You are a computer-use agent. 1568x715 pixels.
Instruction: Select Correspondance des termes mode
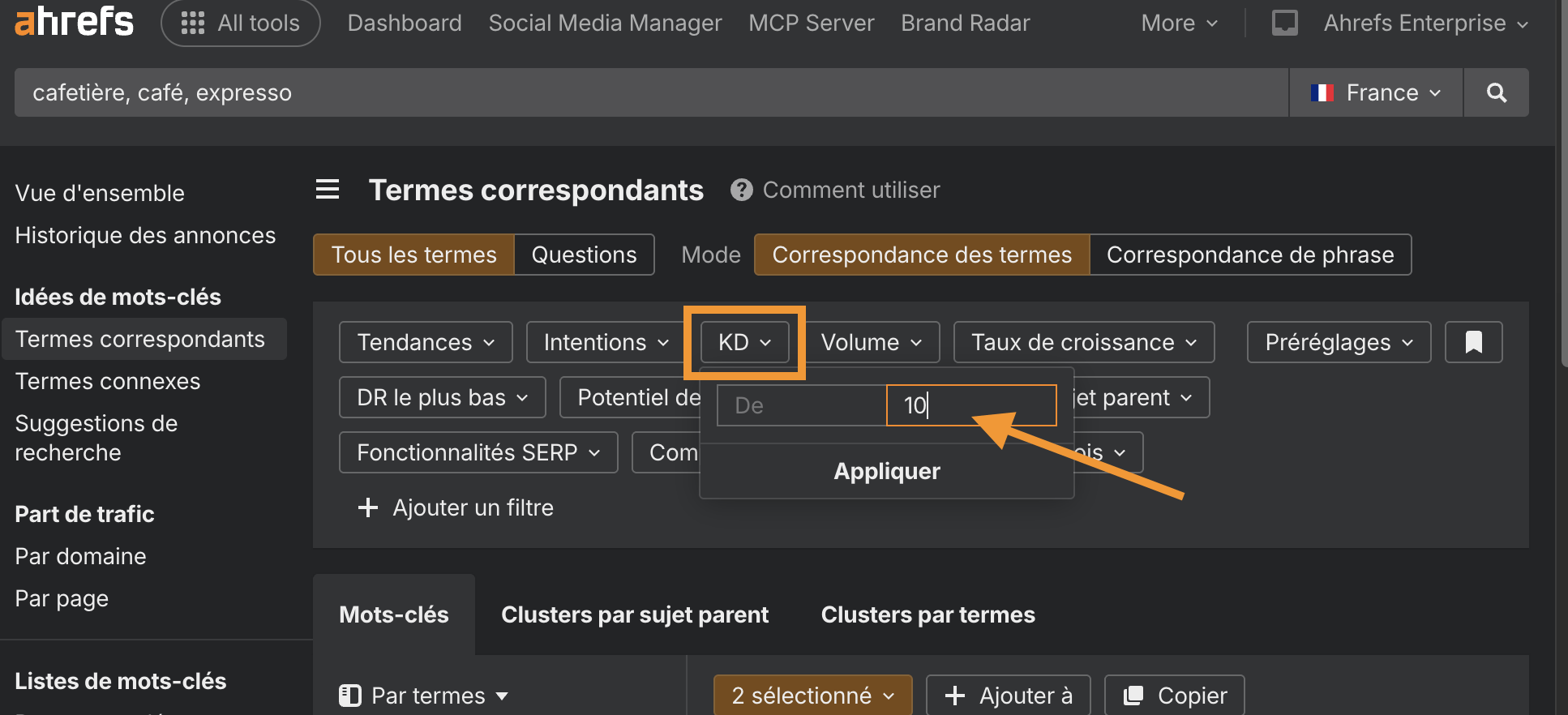click(922, 255)
